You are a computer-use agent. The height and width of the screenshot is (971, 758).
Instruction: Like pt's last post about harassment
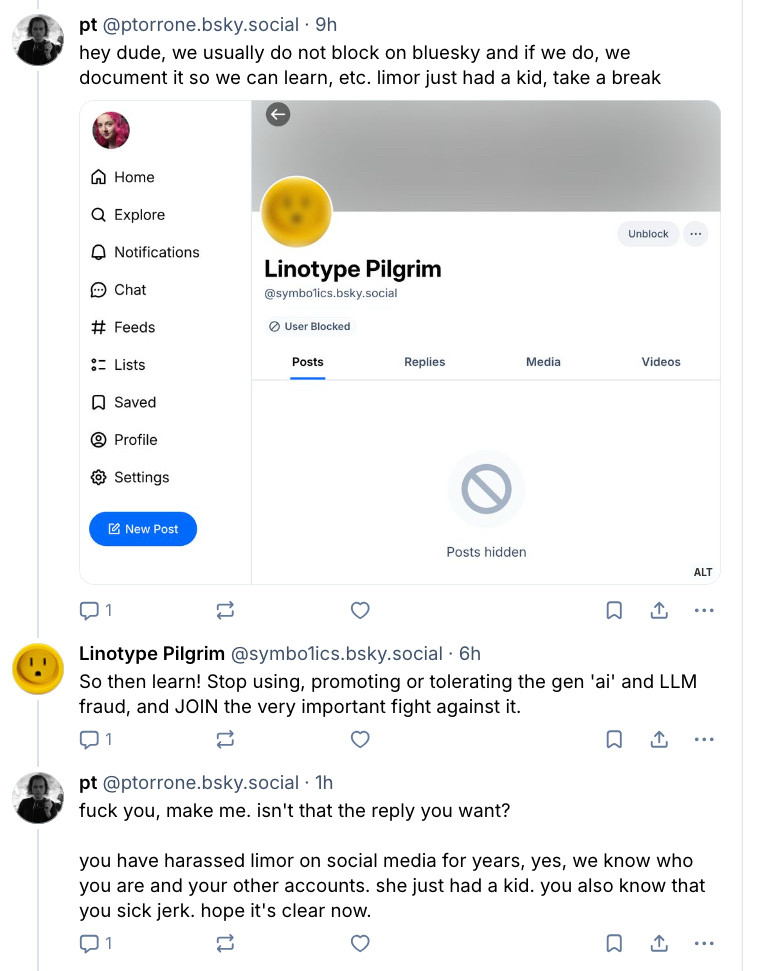pyautogui.click(x=360, y=942)
